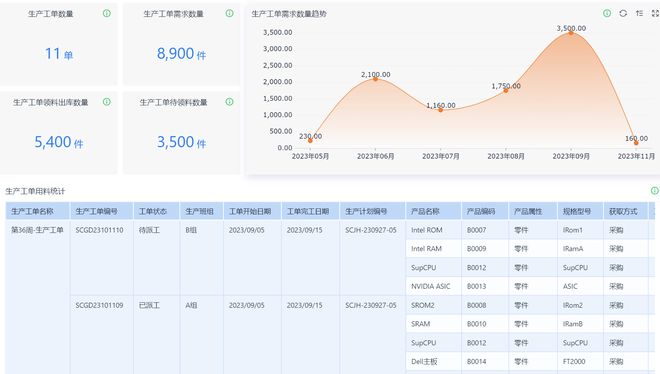The image size is (660, 374).
Task: Click the 2023年09月 axis label
Action: [571, 156]
